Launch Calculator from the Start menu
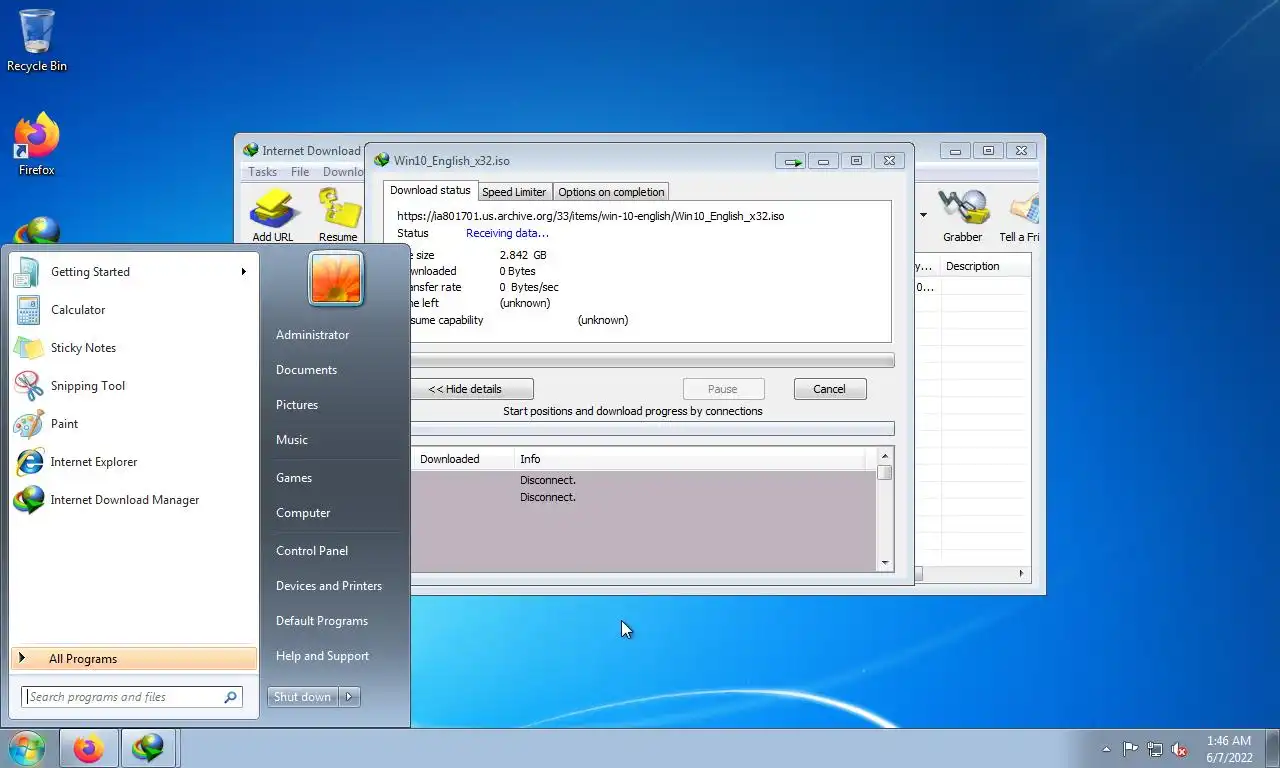 tap(133, 310)
